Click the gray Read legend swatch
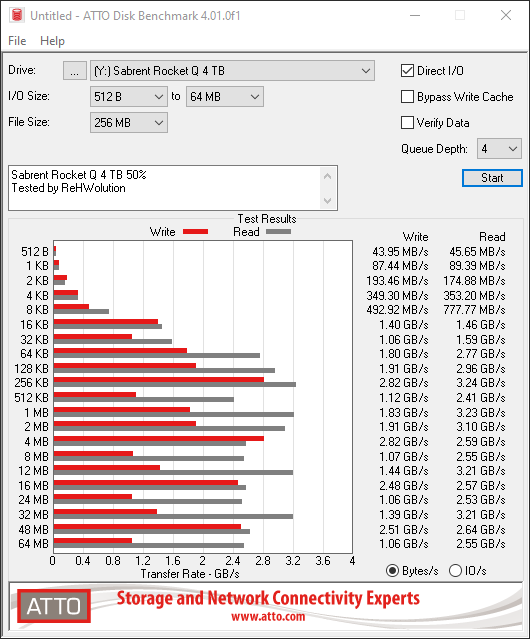The image size is (530, 639). click(x=278, y=231)
